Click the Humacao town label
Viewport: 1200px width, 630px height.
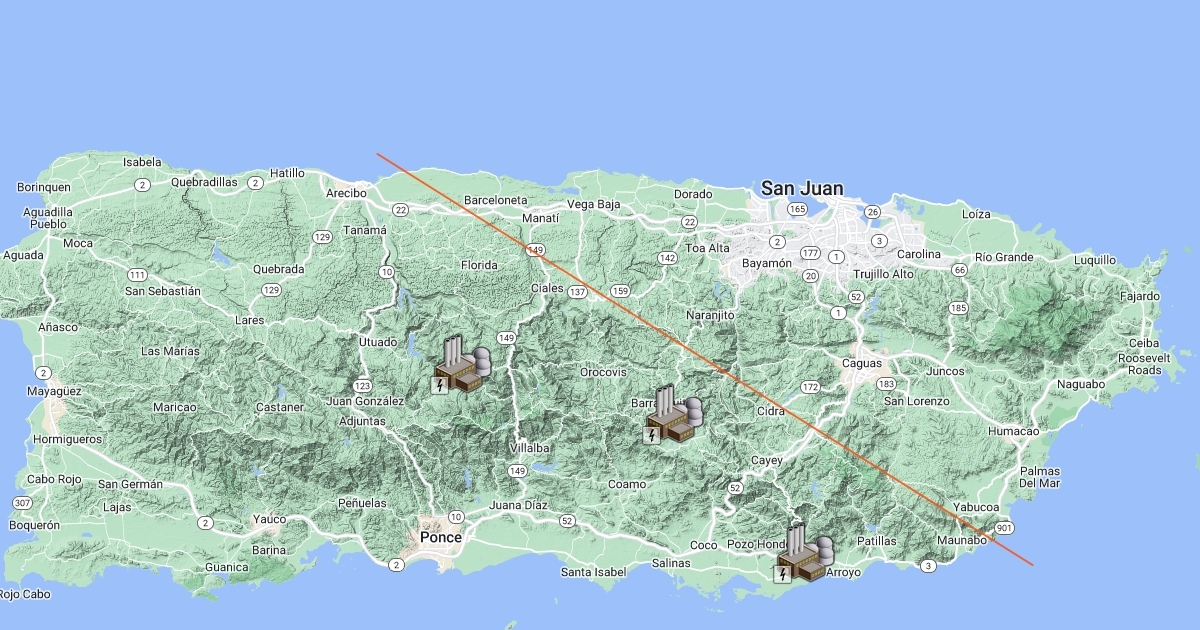pos(1013,431)
